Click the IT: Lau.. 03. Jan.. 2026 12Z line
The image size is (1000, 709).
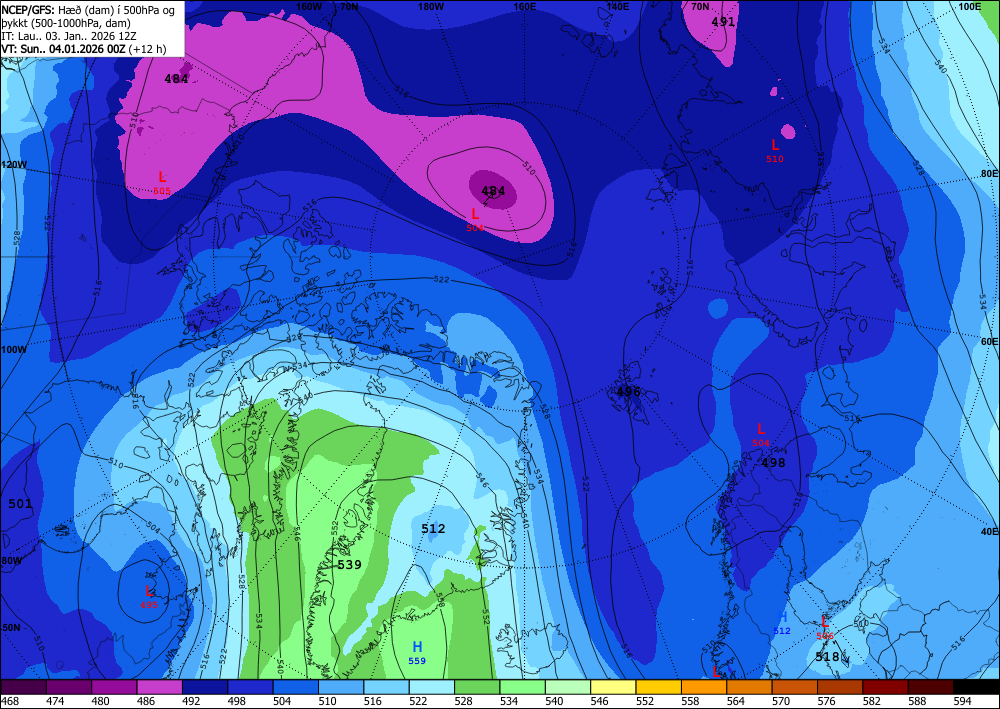pos(69,36)
